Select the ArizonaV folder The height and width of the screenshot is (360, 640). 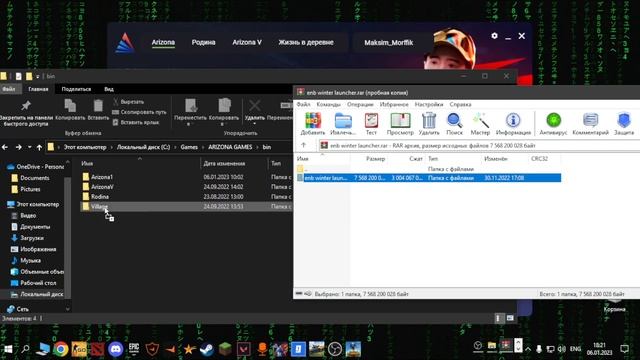click(102, 187)
